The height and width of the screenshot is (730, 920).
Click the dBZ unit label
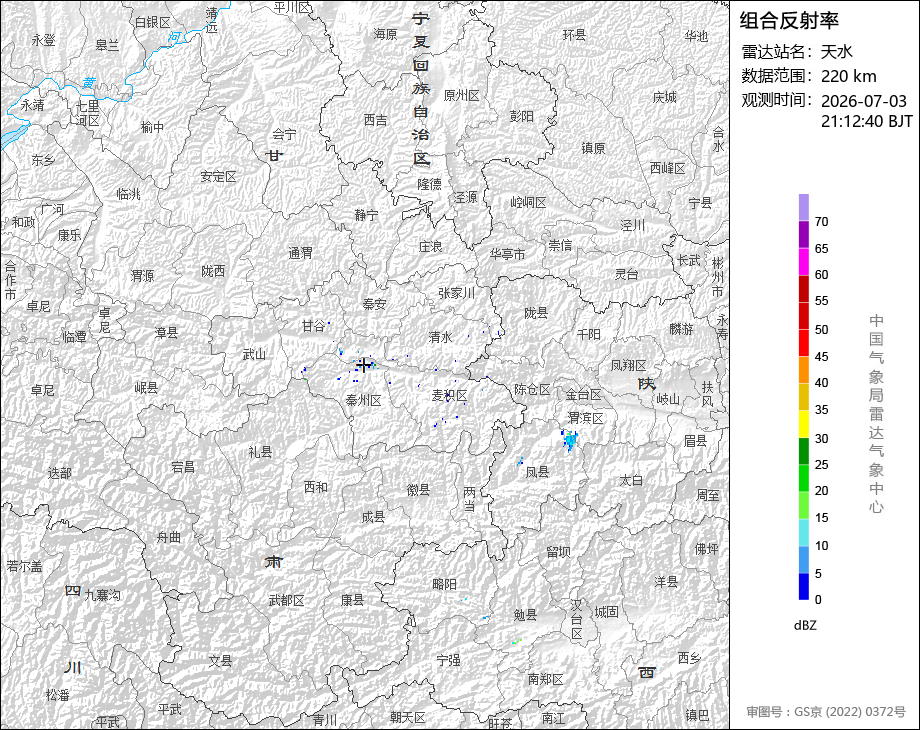click(805, 625)
